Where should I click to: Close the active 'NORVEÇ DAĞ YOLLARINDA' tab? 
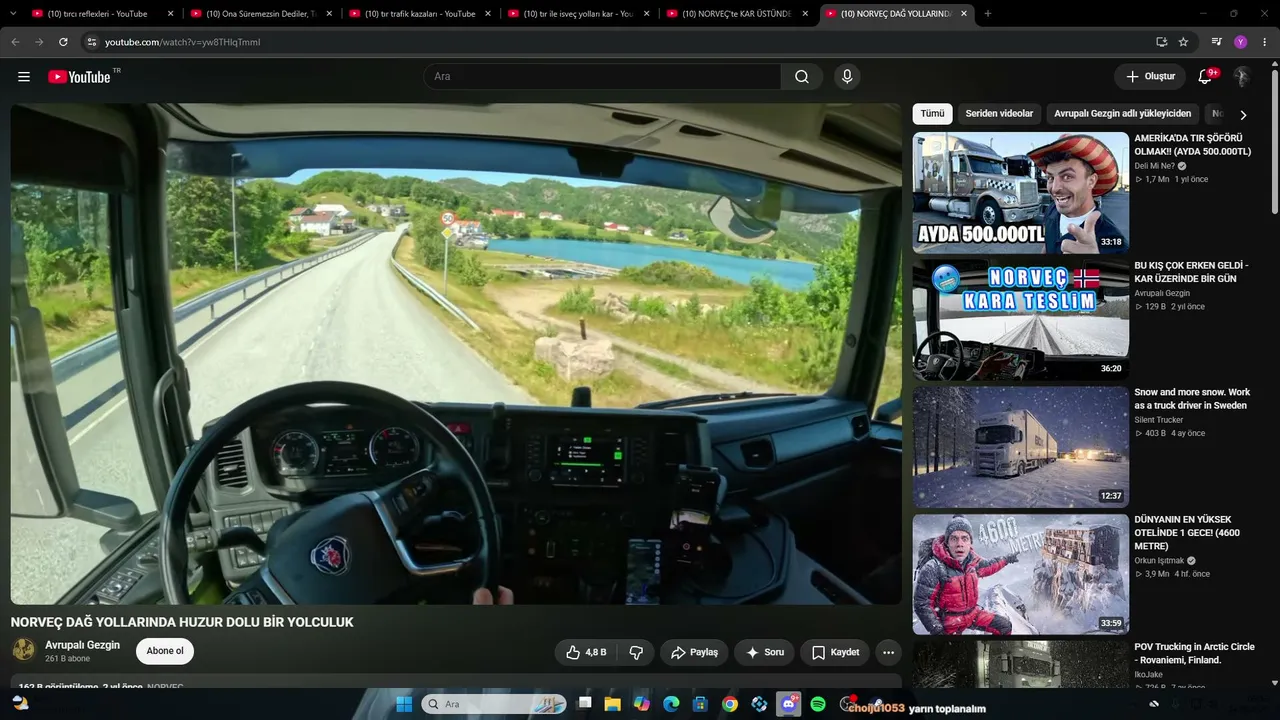pos(963,14)
